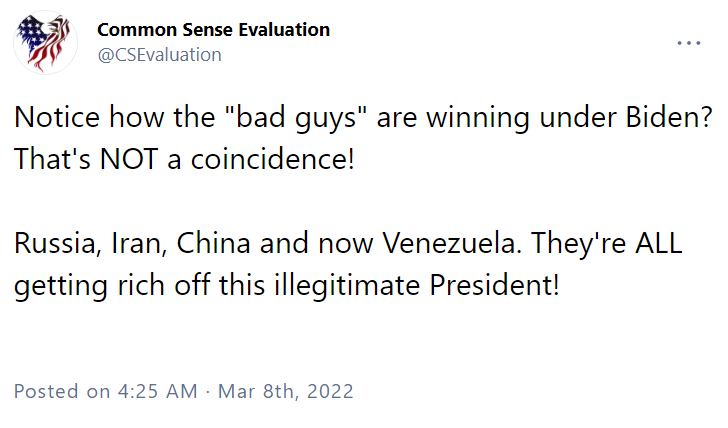
Task: Click the capitalized word "ALL"
Action: click(x=658, y=243)
